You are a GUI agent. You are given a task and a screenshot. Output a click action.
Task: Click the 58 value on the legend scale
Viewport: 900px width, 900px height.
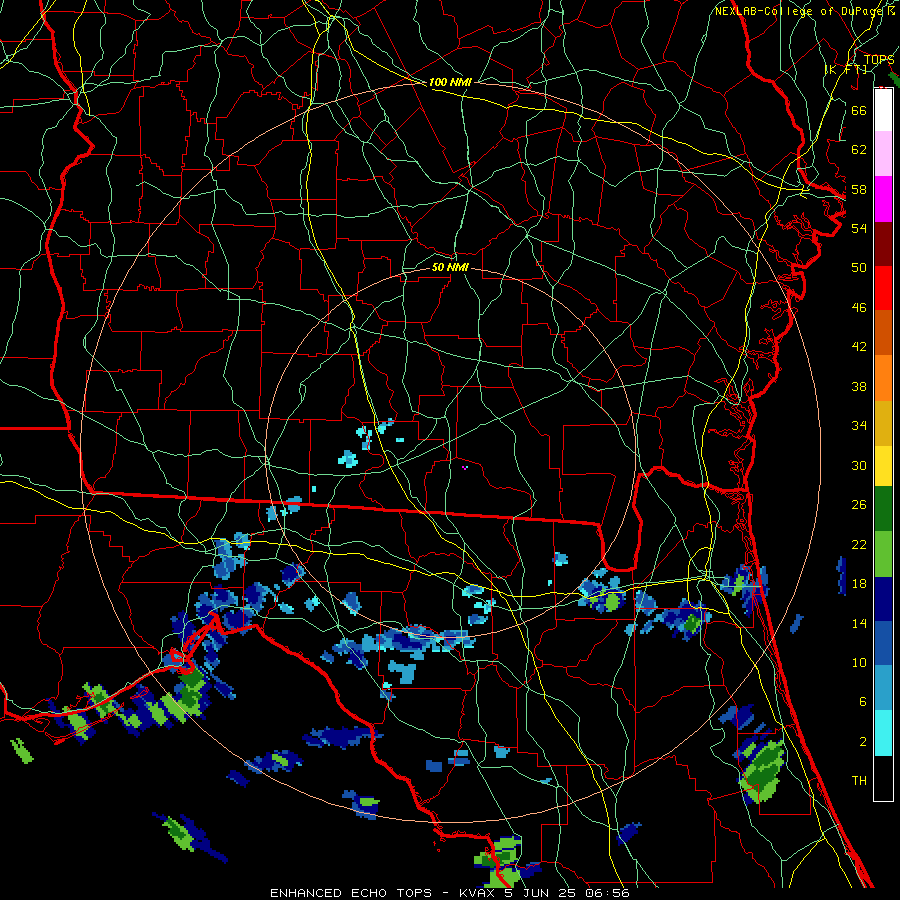[x=859, y=189]
